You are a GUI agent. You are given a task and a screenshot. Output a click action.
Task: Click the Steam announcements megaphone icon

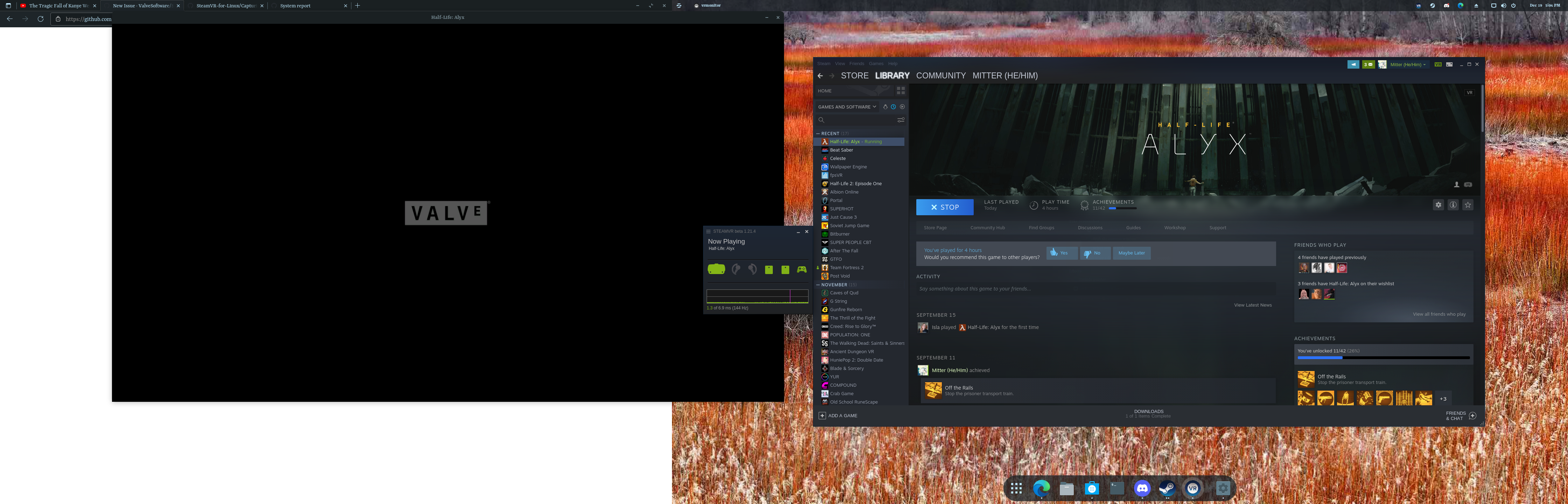[x=1352, y=64]
